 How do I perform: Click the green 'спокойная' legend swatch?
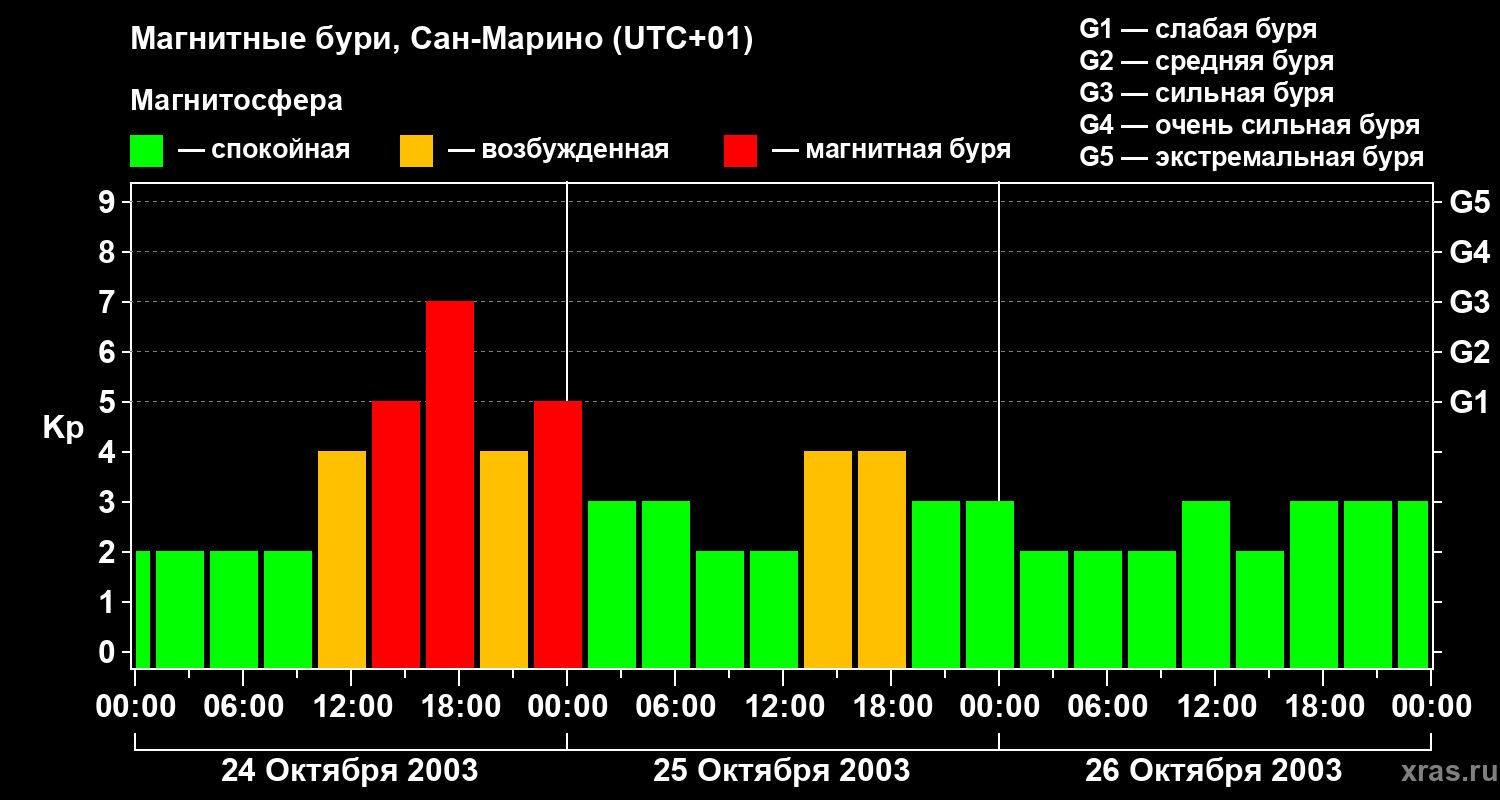[x=146, y=151]
